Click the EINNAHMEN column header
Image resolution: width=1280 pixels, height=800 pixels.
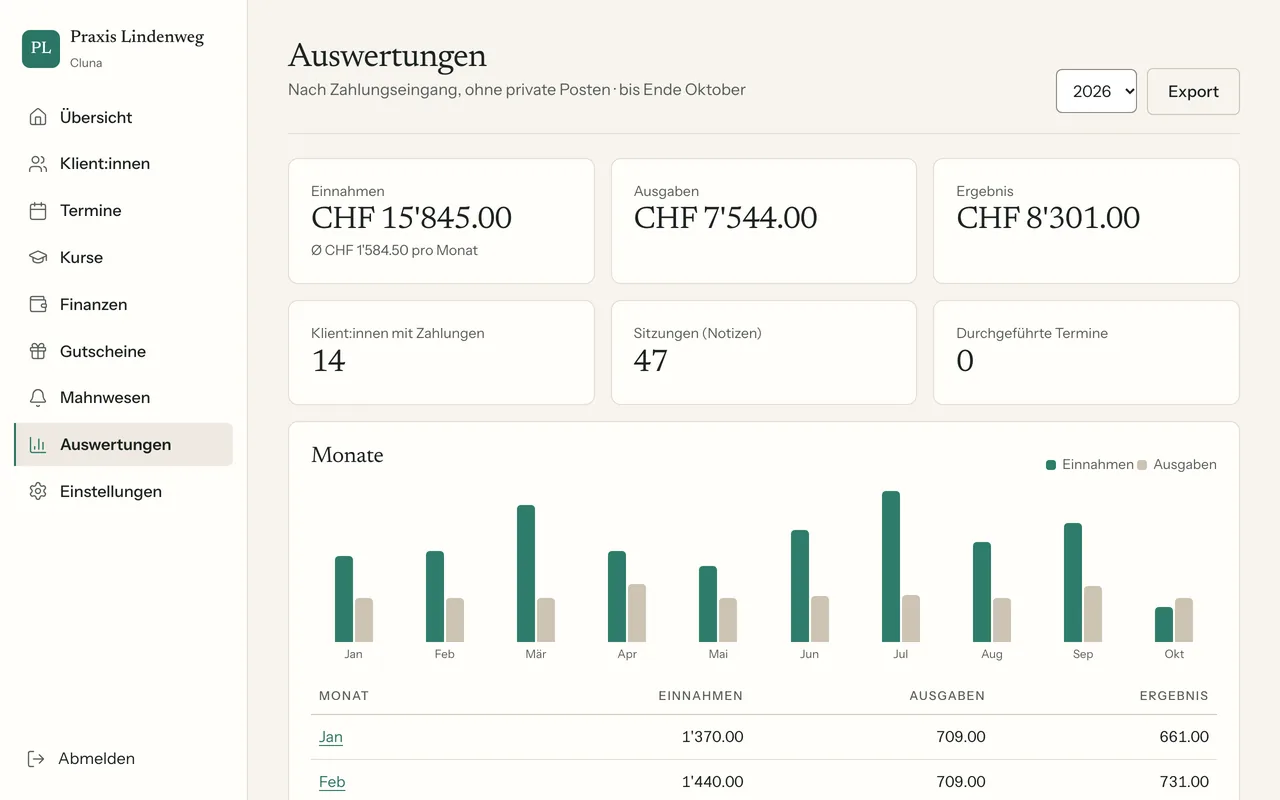coord(700,696)
